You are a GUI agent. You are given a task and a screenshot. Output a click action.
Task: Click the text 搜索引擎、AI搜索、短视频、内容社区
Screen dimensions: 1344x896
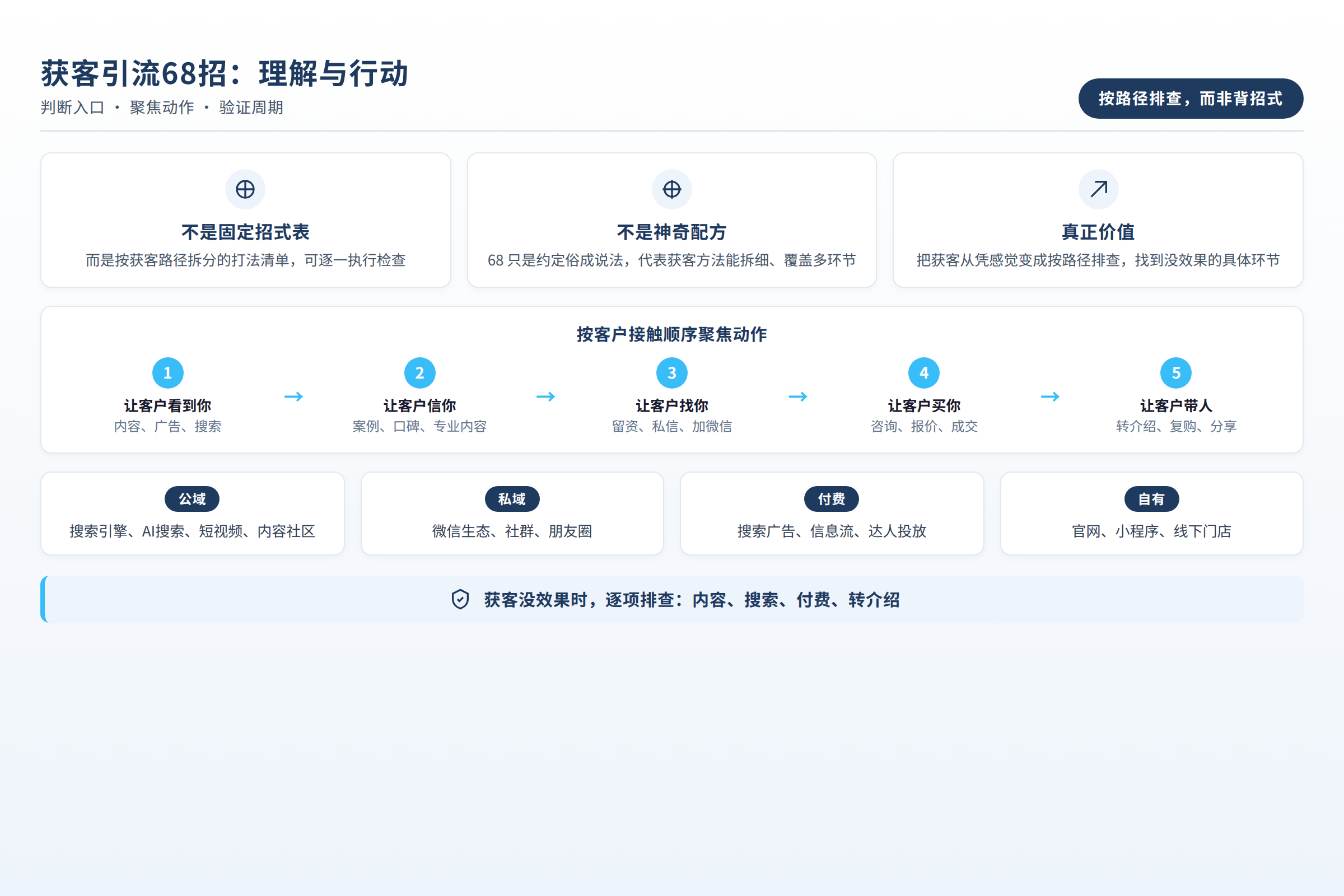coord(192,531)
